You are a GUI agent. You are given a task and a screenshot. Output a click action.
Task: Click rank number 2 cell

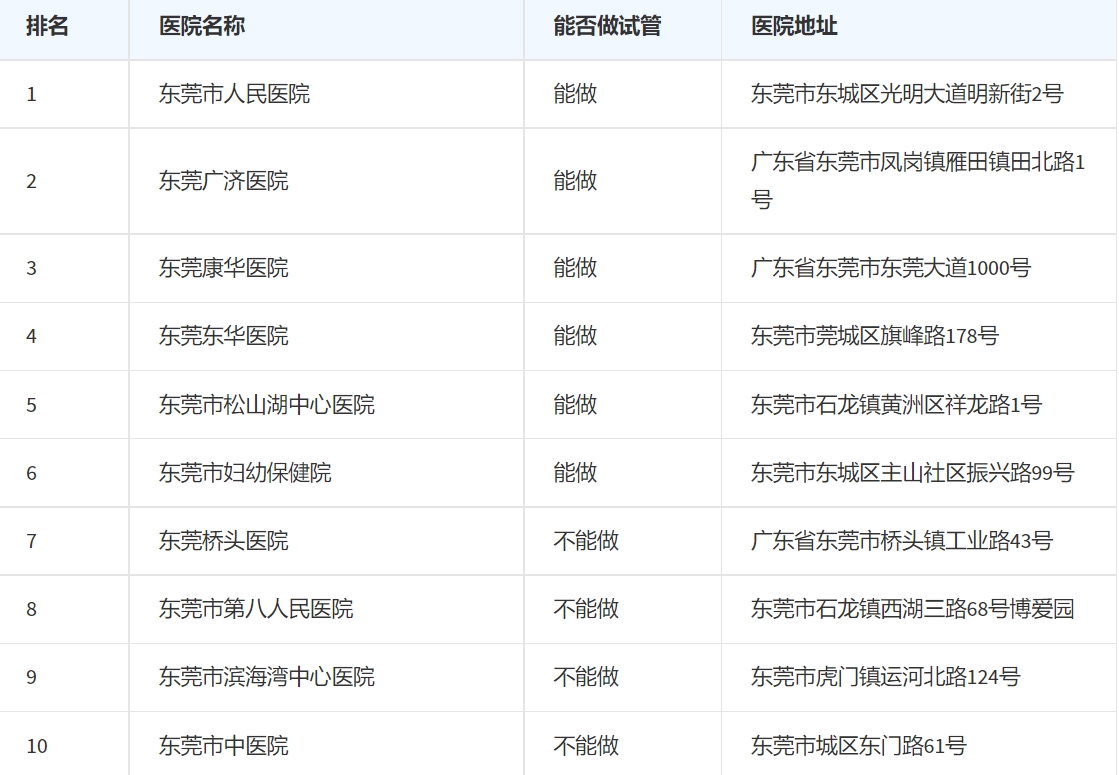[x=31, y=181]
